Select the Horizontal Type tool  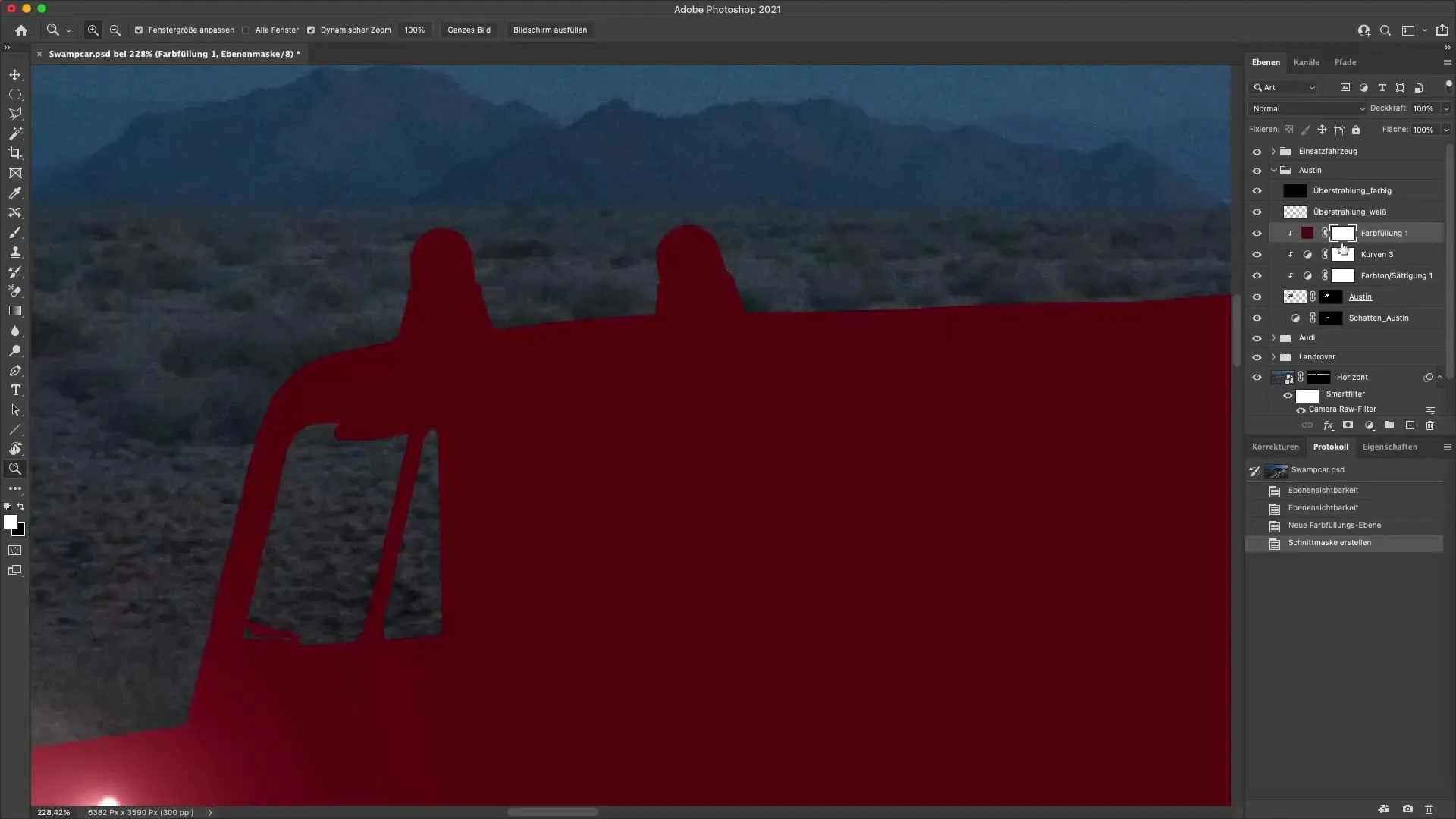point(15,390)
